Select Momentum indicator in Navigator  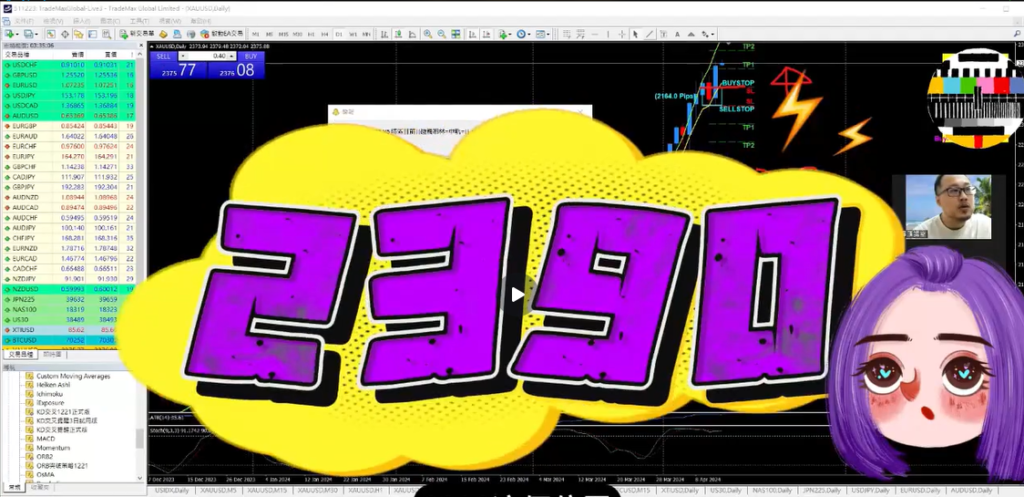click(x=53, y=448)
